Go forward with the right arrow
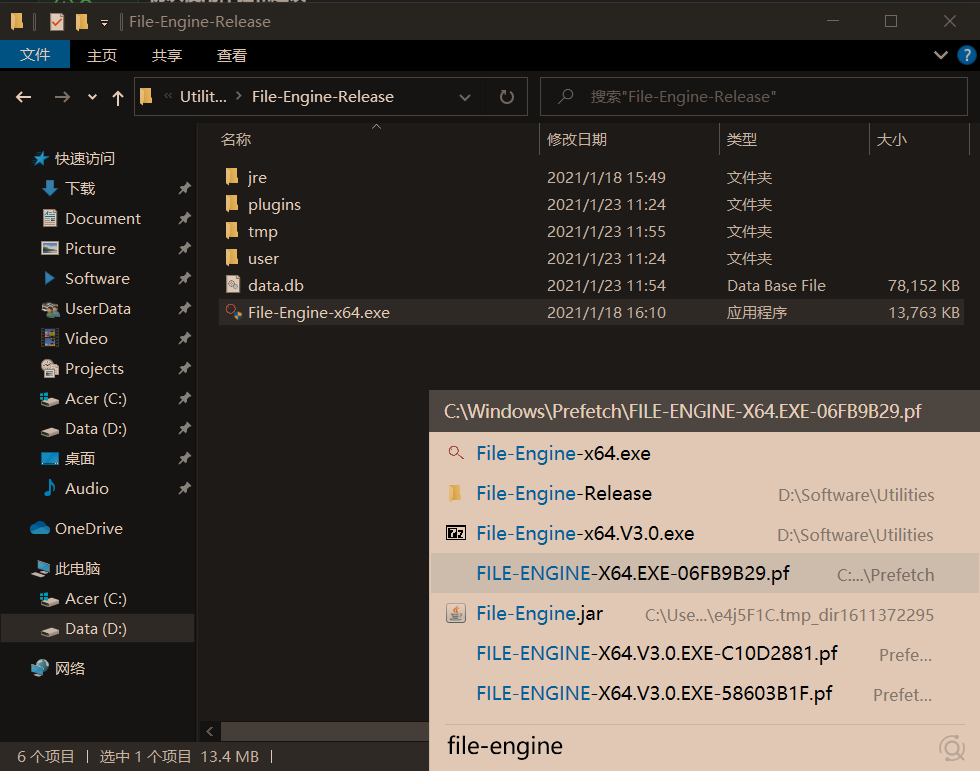 [x=62, y=97]
